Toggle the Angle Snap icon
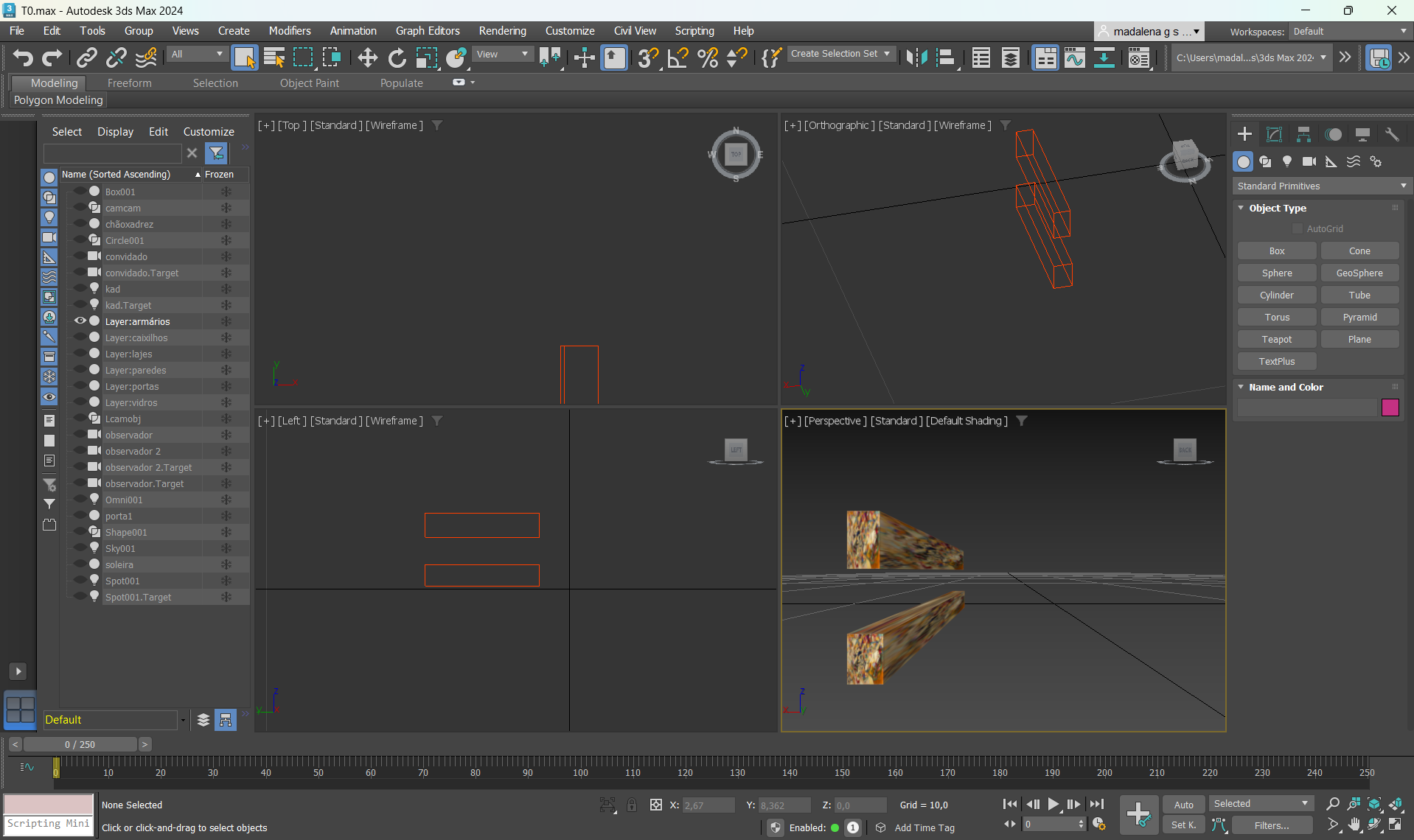The width and height of the screenshot is (1414, 840). coord(677,57)
